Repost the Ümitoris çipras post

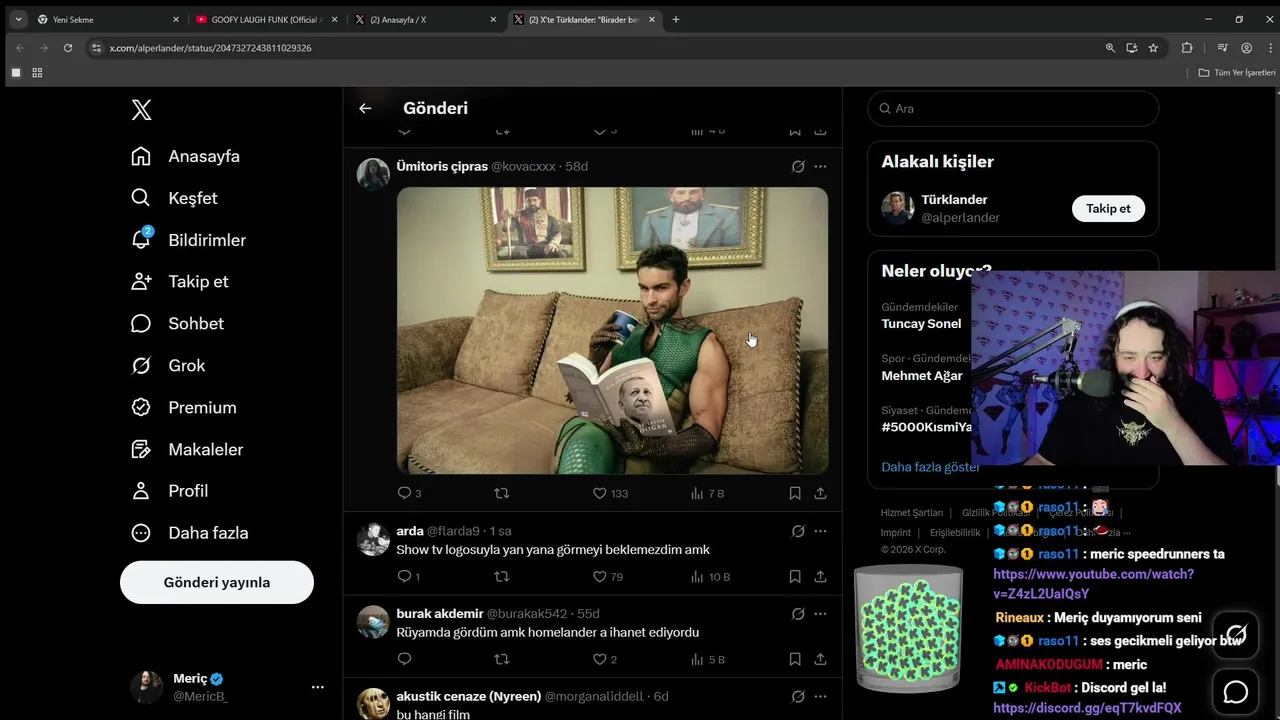click(502, 493)
